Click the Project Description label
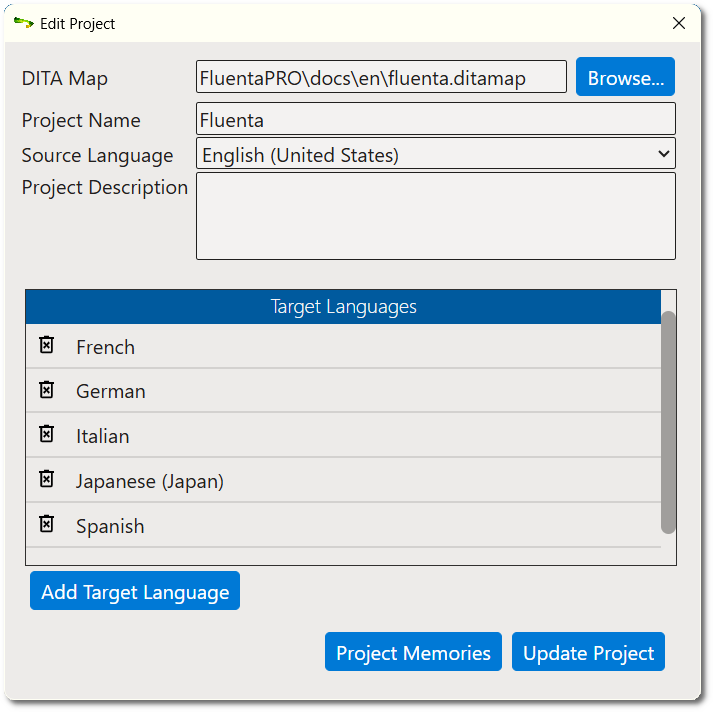Viewport: 713px width, 712px height. tap(105, 188)
